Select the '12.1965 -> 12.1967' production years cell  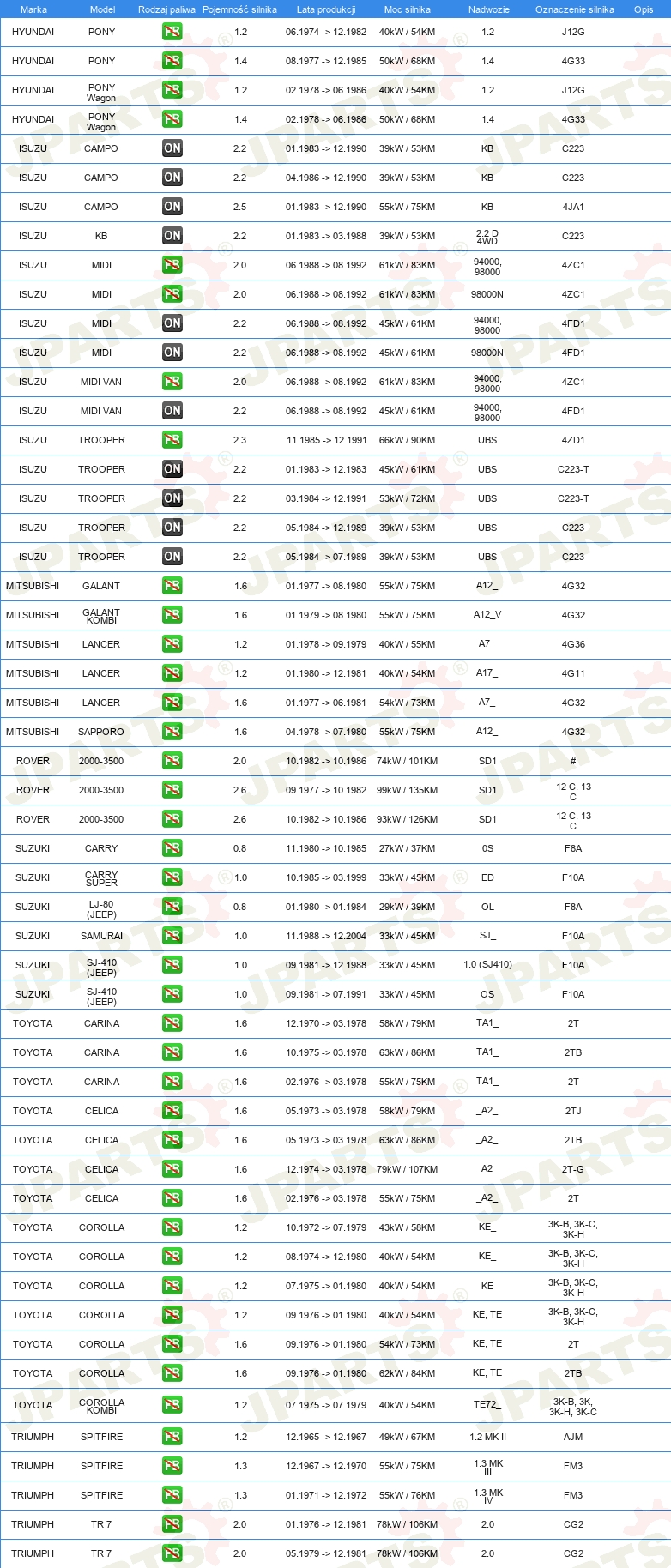point(326,1437)
